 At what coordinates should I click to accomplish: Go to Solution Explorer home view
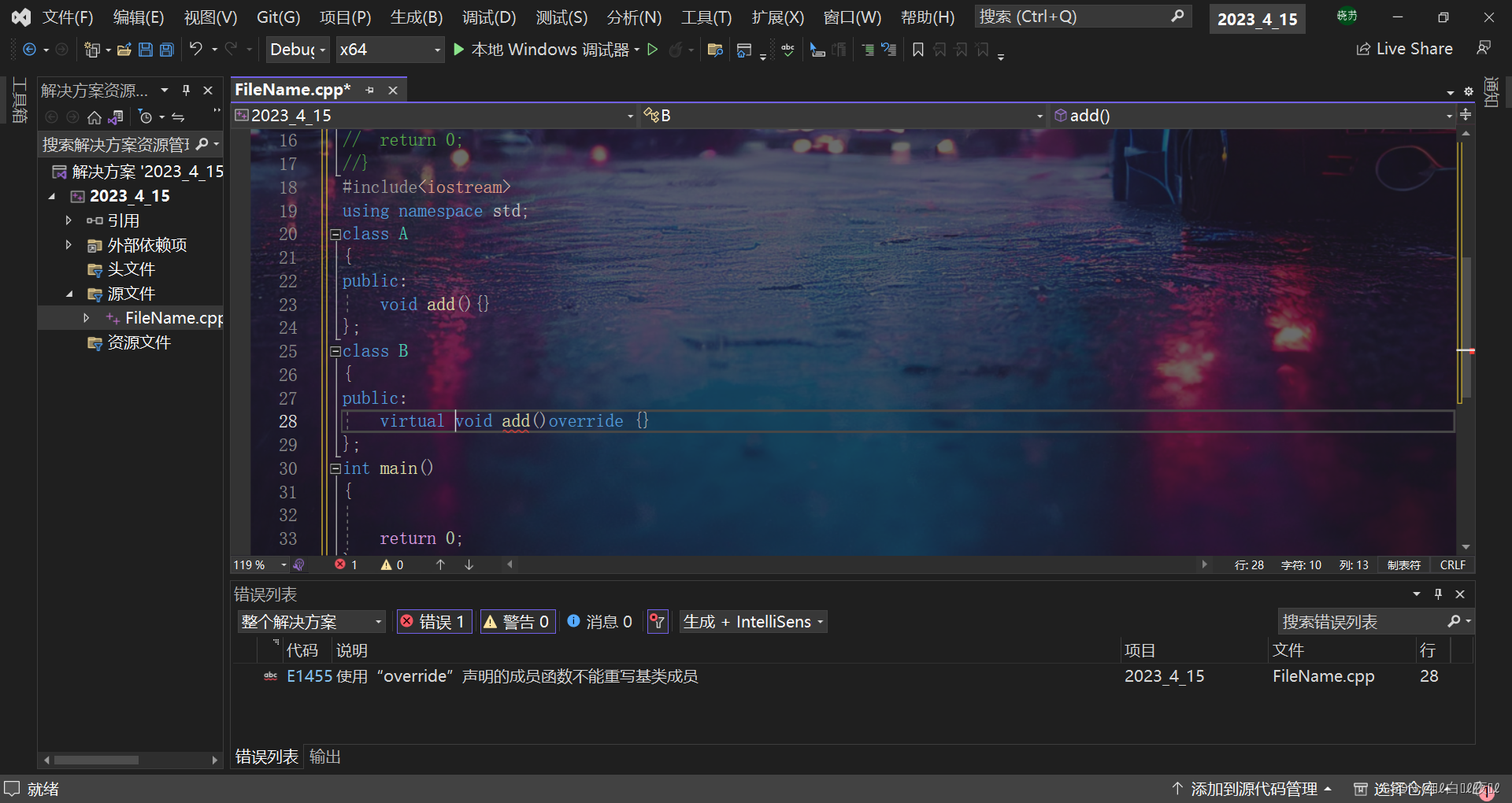[x=94, y=117]
